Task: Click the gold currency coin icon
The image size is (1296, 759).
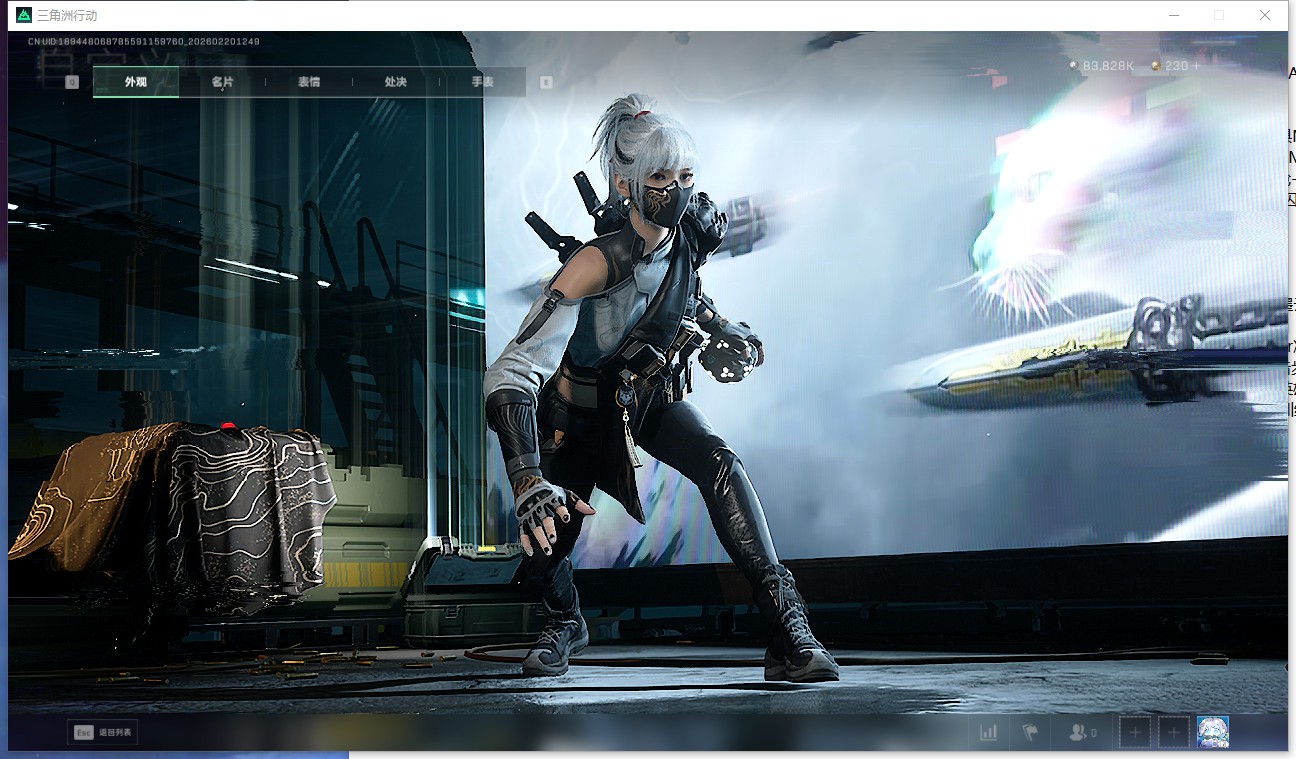Action: click(1155, 66)
